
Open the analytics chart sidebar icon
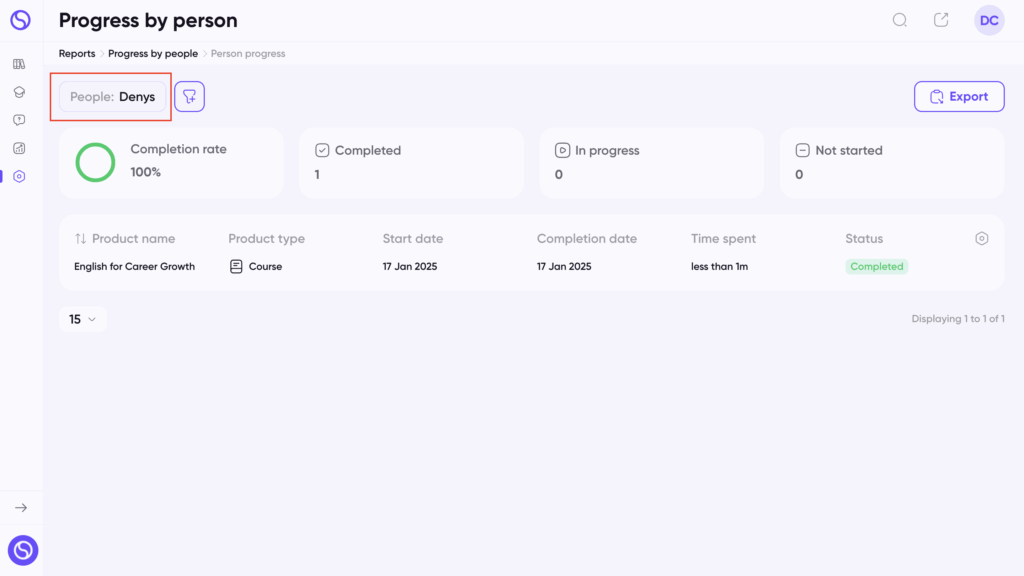click(19, 148)
